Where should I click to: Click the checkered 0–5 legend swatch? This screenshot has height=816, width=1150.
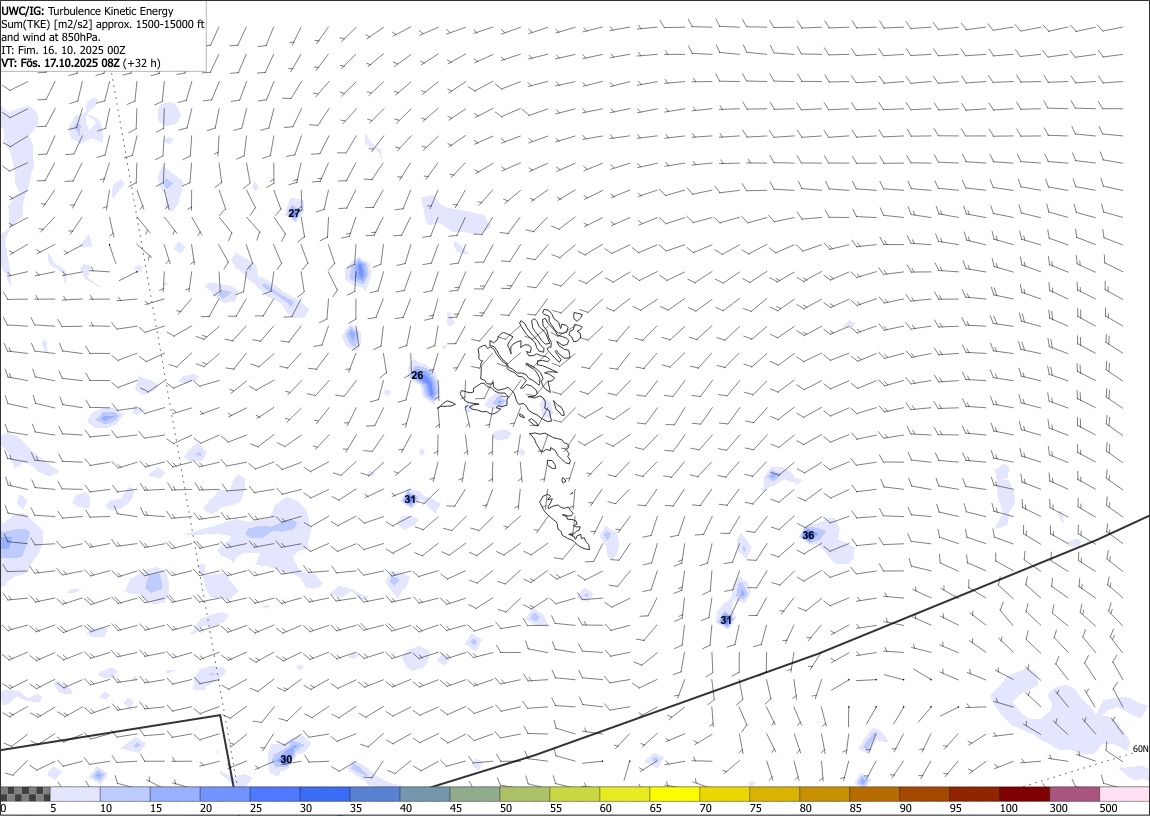click(26, 794)
